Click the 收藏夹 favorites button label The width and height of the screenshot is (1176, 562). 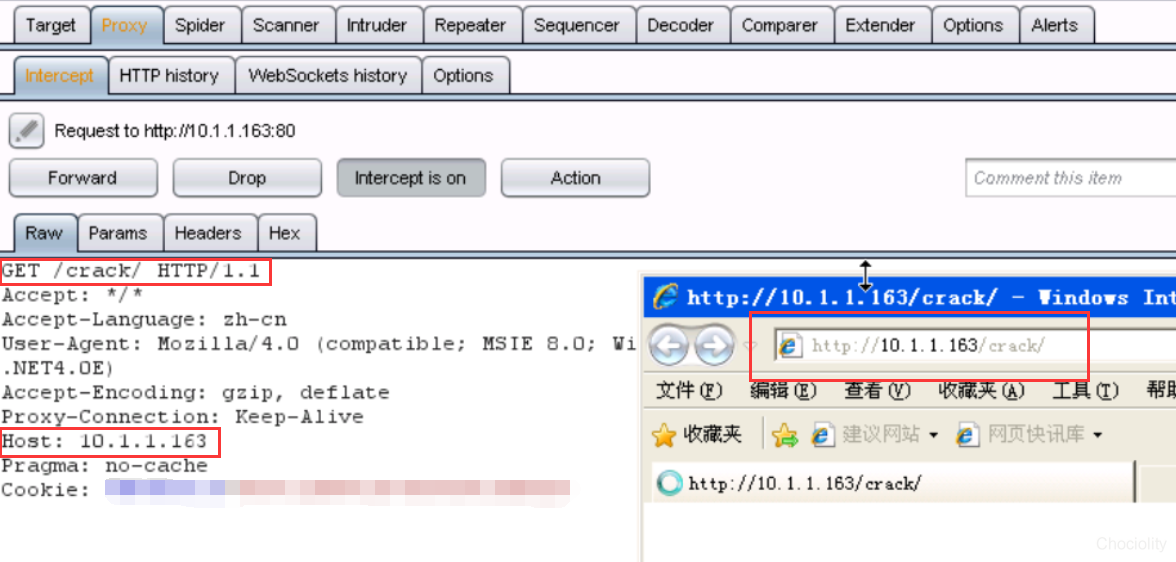click(x=712, y=434)
